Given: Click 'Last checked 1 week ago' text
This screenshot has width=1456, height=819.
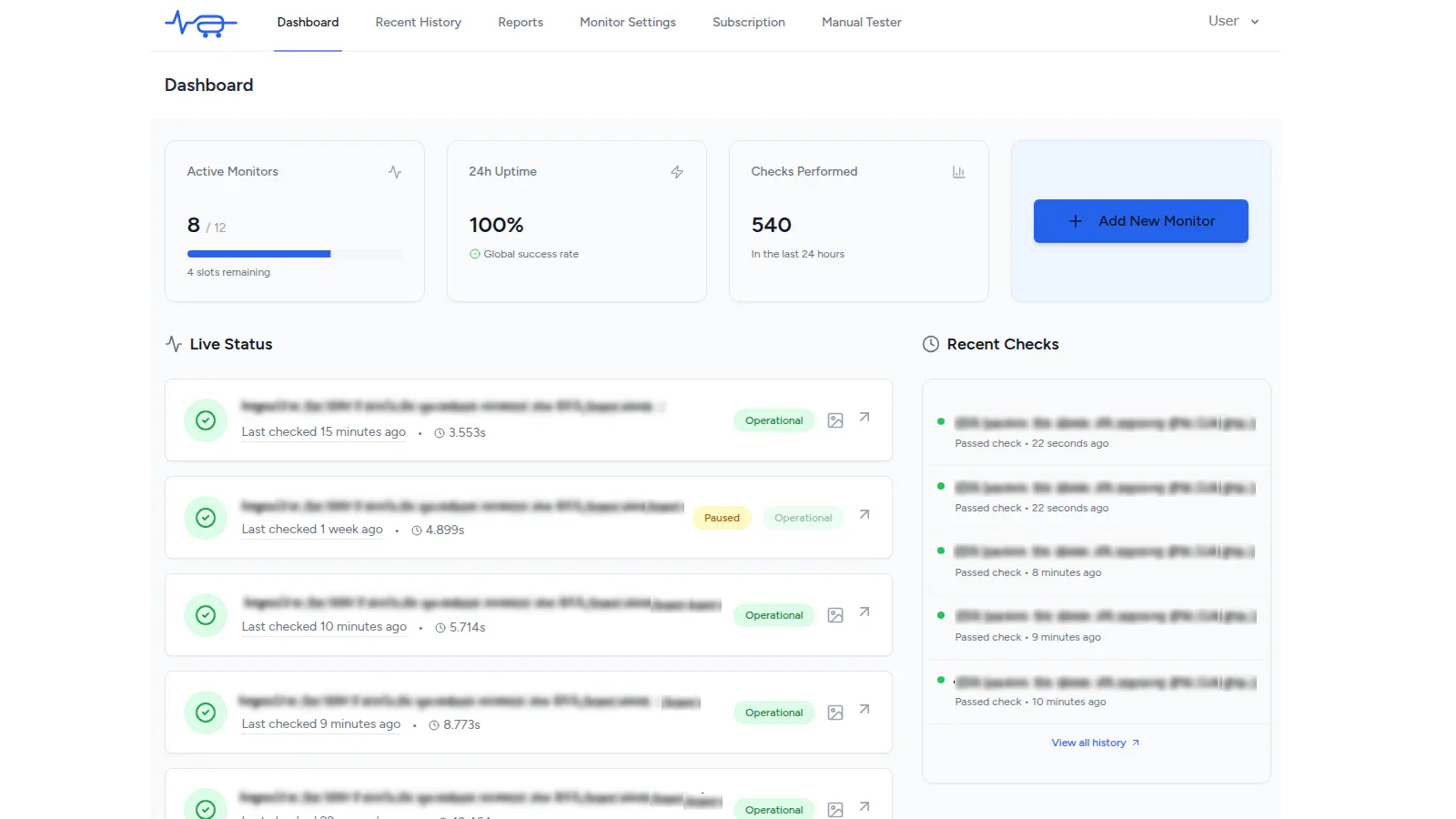Looking at the screenshot, I should [312, 530].
